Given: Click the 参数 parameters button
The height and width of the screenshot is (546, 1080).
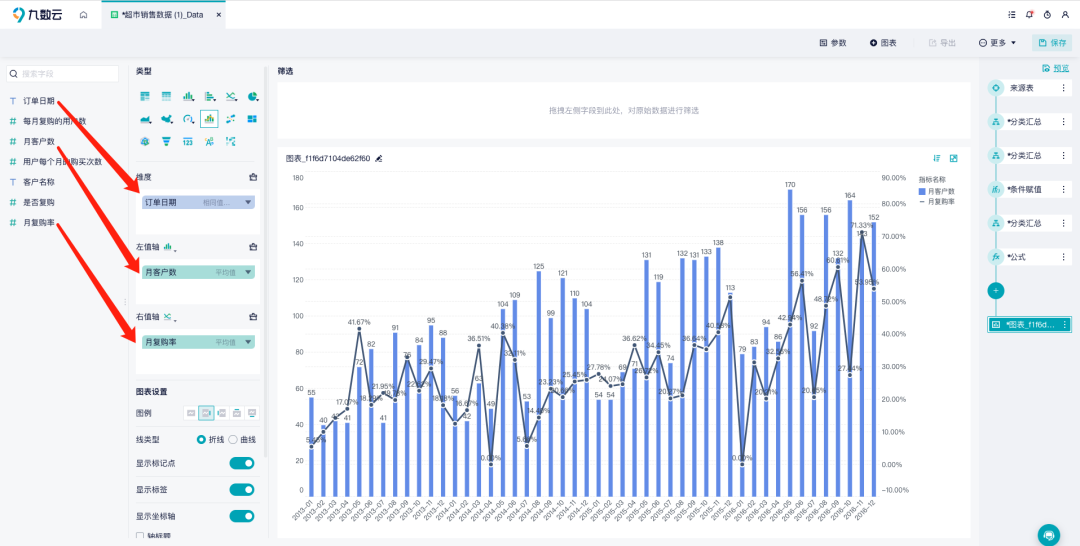Looking at the screenshot, I should [833, 43].
